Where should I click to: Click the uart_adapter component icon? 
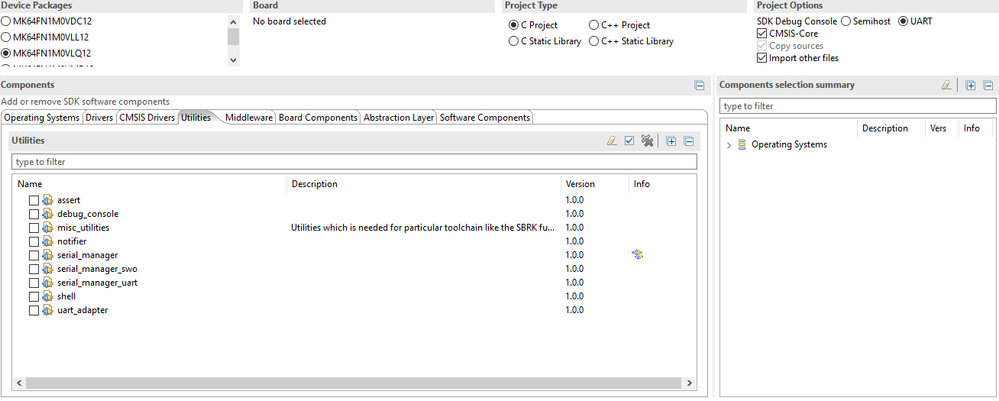(x=48, y=310)
